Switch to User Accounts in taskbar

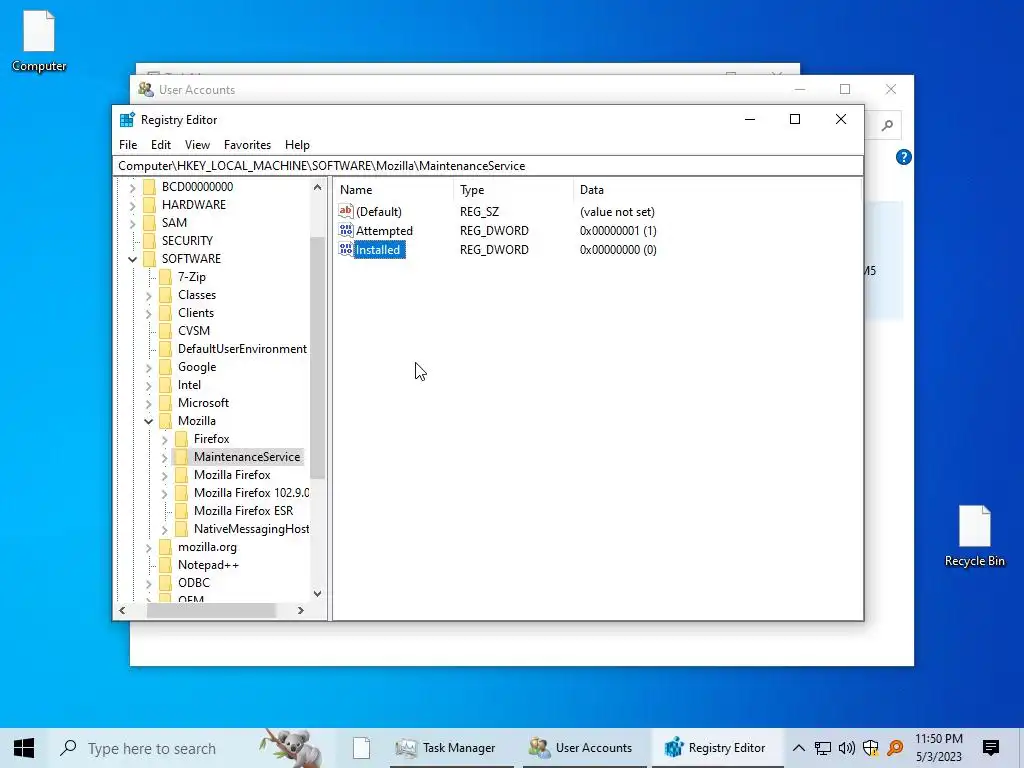[583, 748]
